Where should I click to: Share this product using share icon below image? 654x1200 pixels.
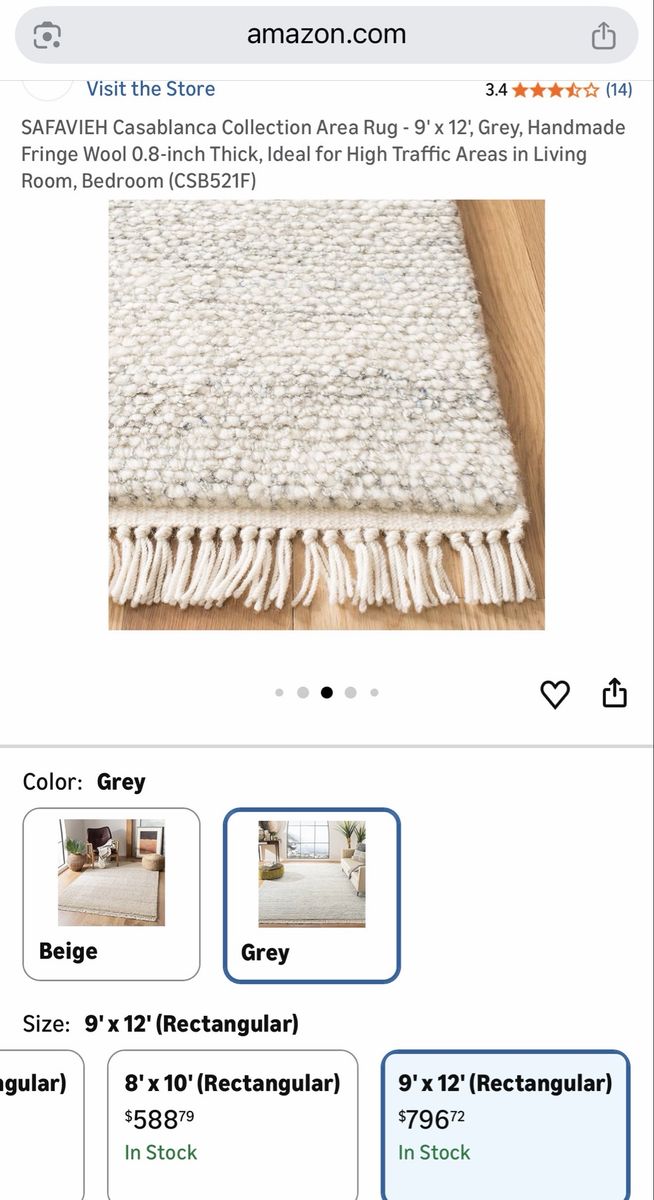point(614,693)
